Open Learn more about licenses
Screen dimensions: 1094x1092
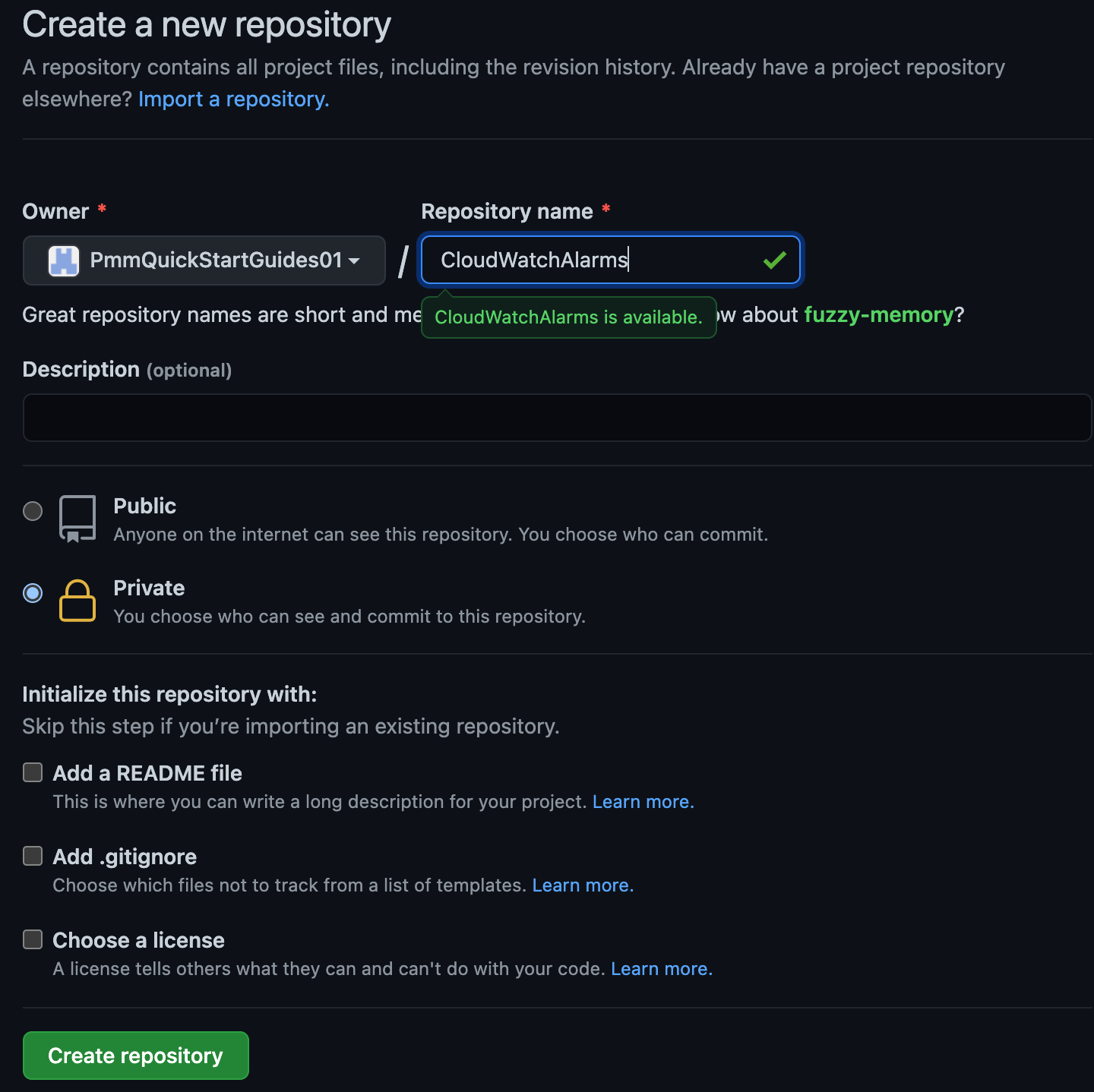[x=660, y=968]
